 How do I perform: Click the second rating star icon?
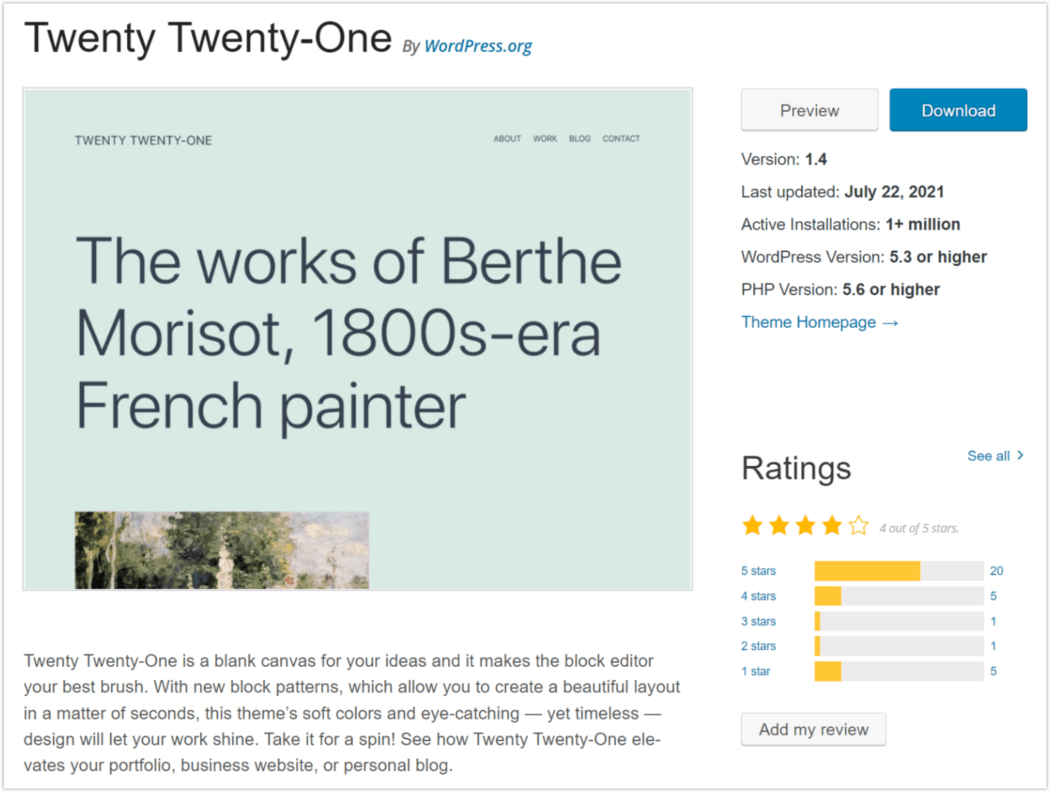(x=779, y=526)
